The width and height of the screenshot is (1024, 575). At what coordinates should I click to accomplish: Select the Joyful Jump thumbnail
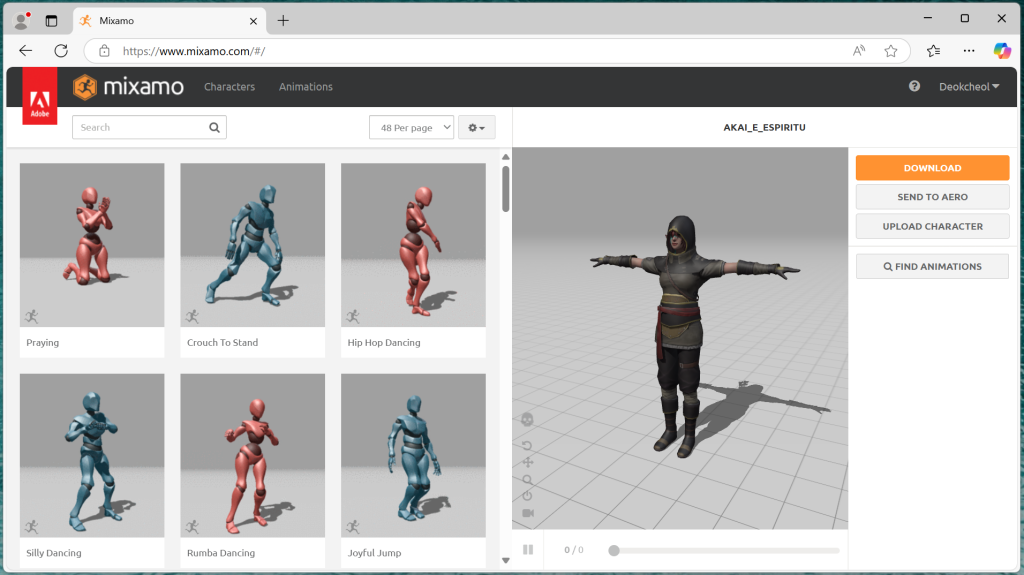[413, 455]
